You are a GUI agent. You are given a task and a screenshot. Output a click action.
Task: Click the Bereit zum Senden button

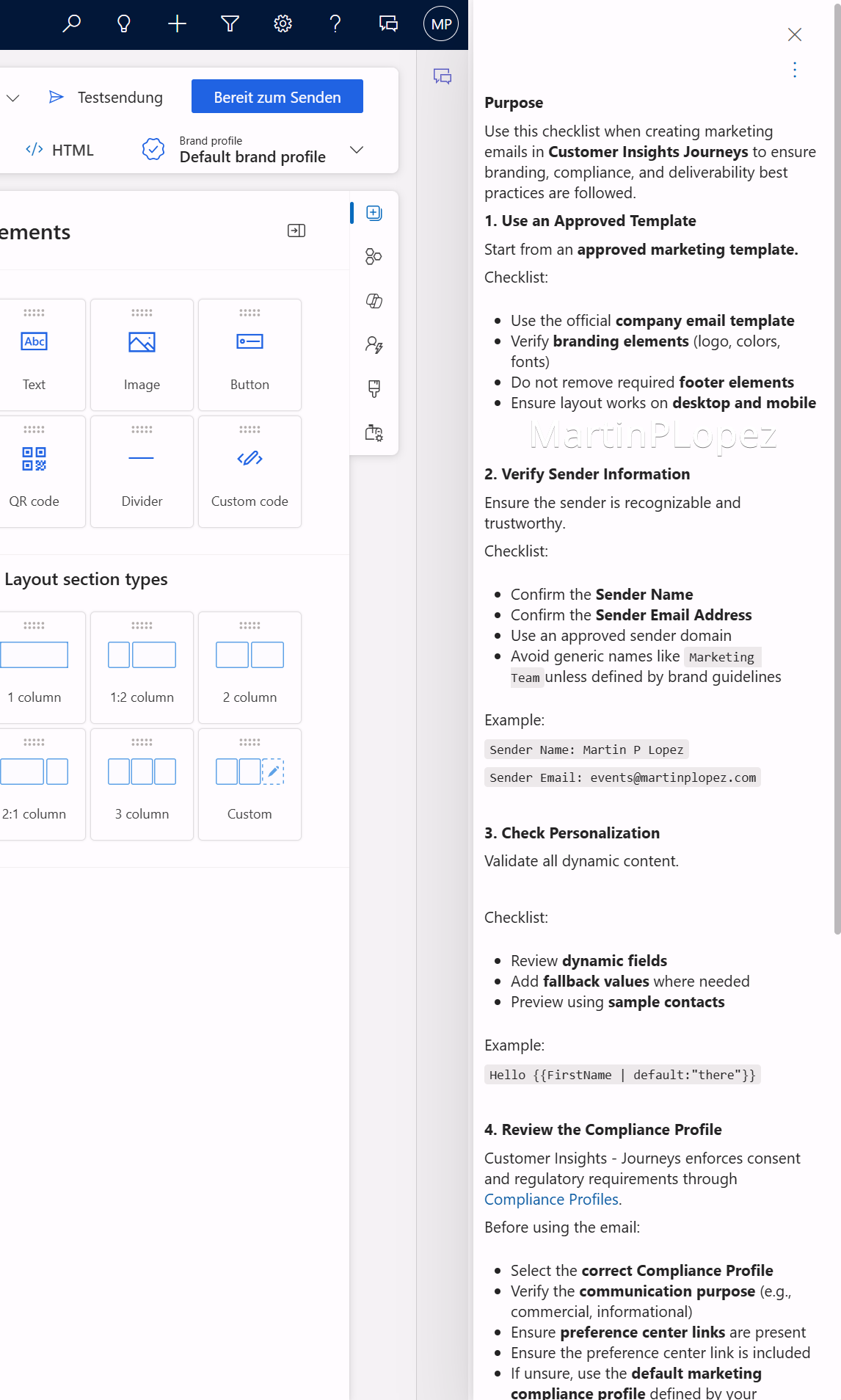tap(277, 97)
